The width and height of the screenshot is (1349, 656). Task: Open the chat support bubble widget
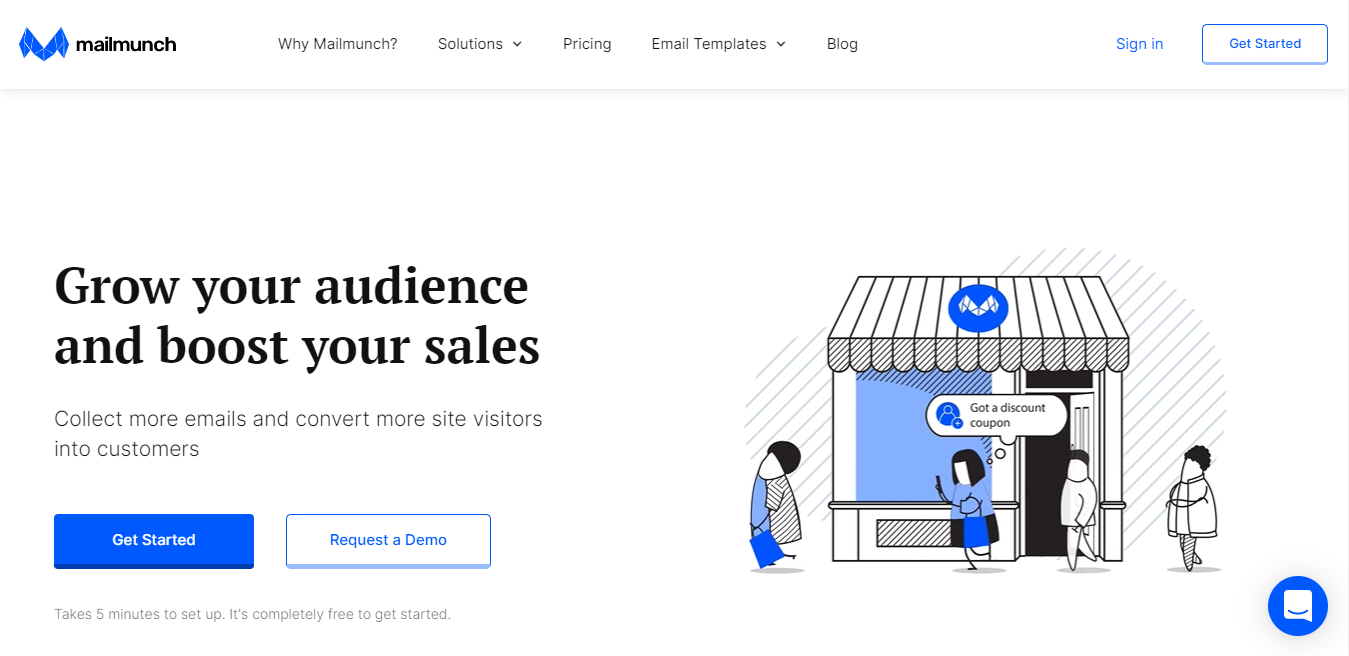1297,606
